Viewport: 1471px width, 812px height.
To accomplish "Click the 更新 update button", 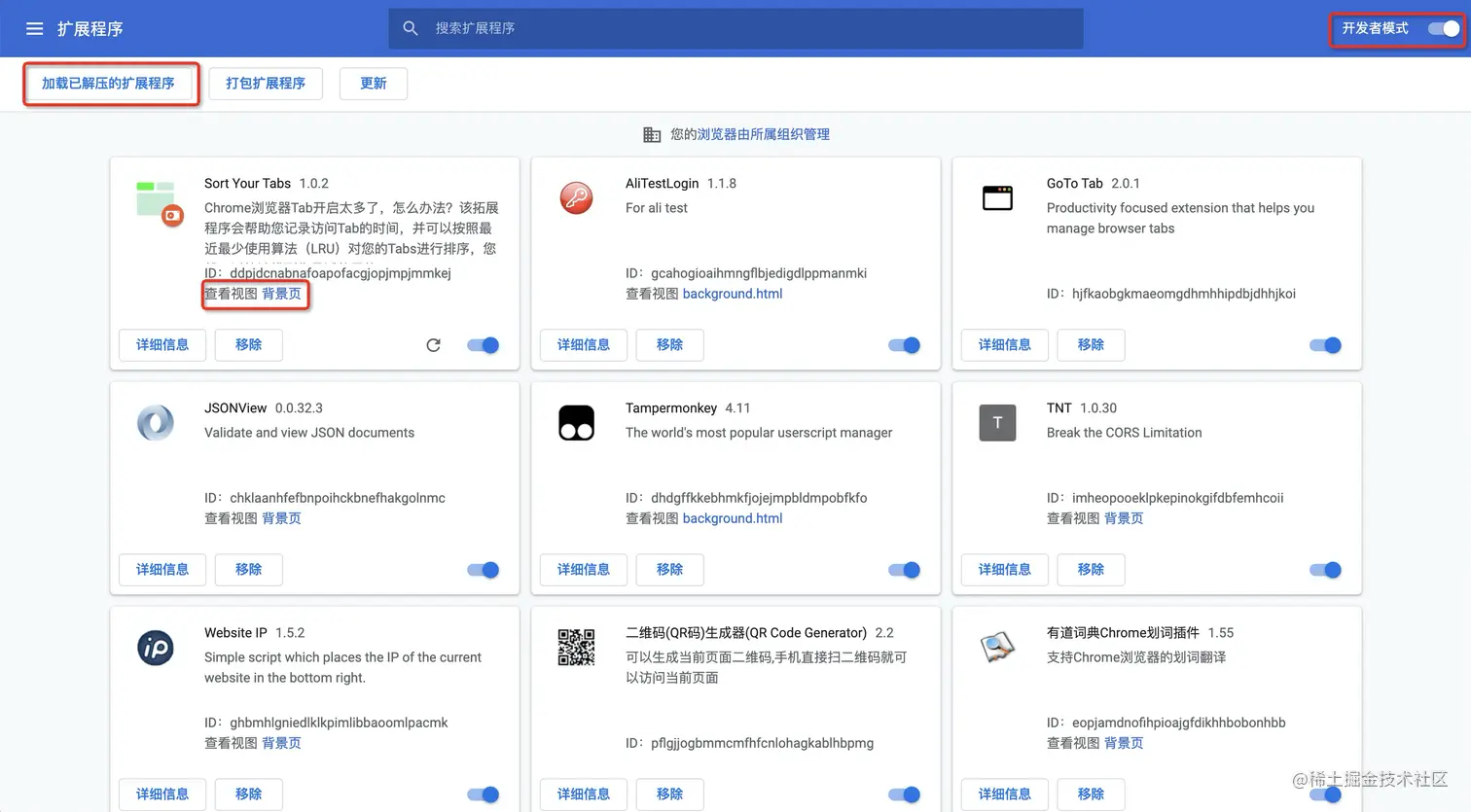I will tap(374, 84).
